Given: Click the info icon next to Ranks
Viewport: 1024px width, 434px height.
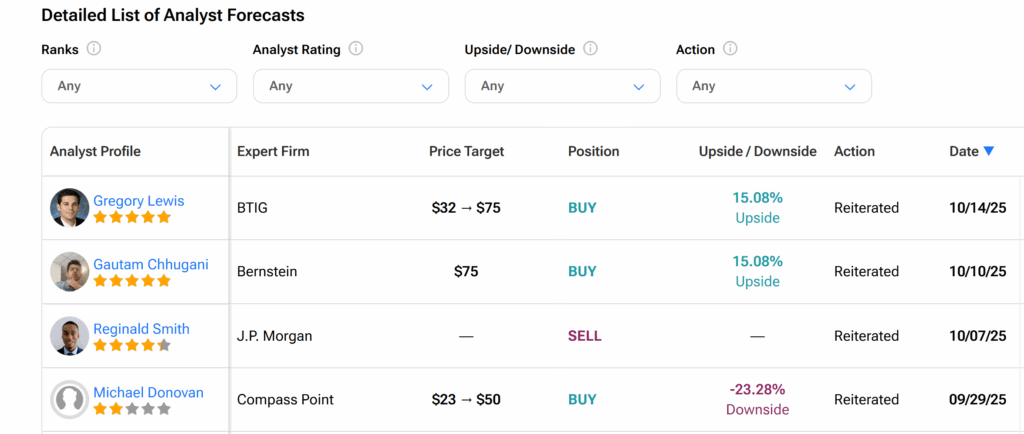Looking at the screenshot, I should coord(94,49).
